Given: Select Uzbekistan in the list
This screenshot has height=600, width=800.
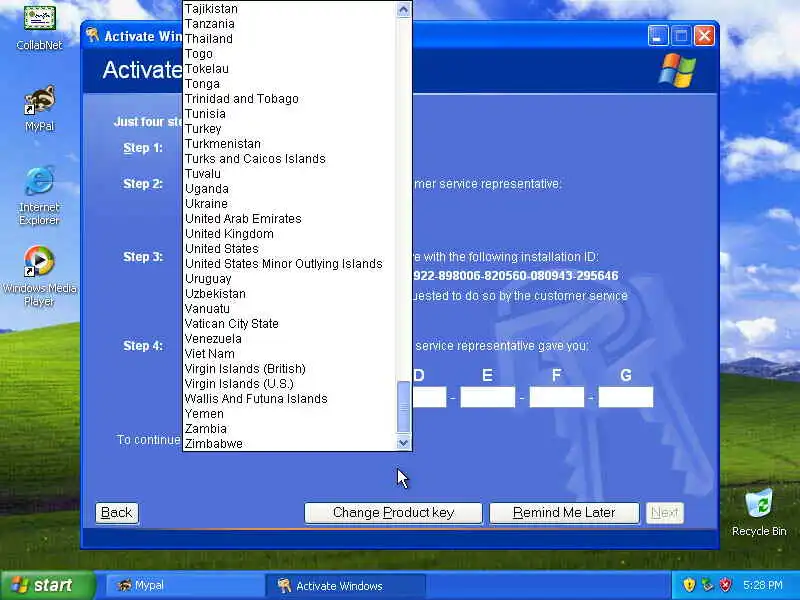Looking at the screenshot, I should coord(289,294).
